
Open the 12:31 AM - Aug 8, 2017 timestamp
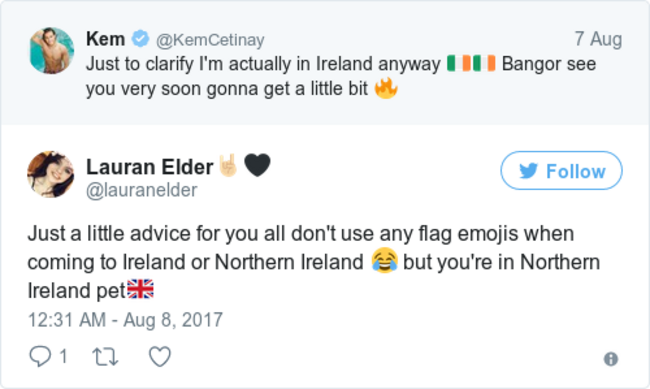tap(125, 320)
